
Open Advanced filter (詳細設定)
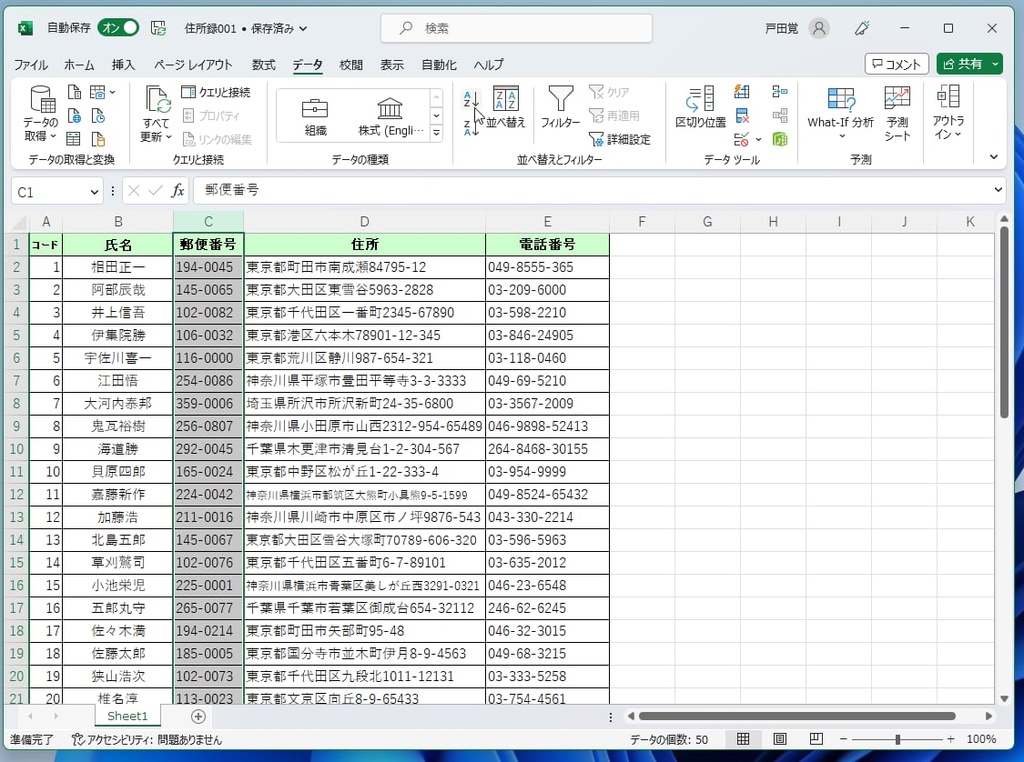(x=620, y=139)
